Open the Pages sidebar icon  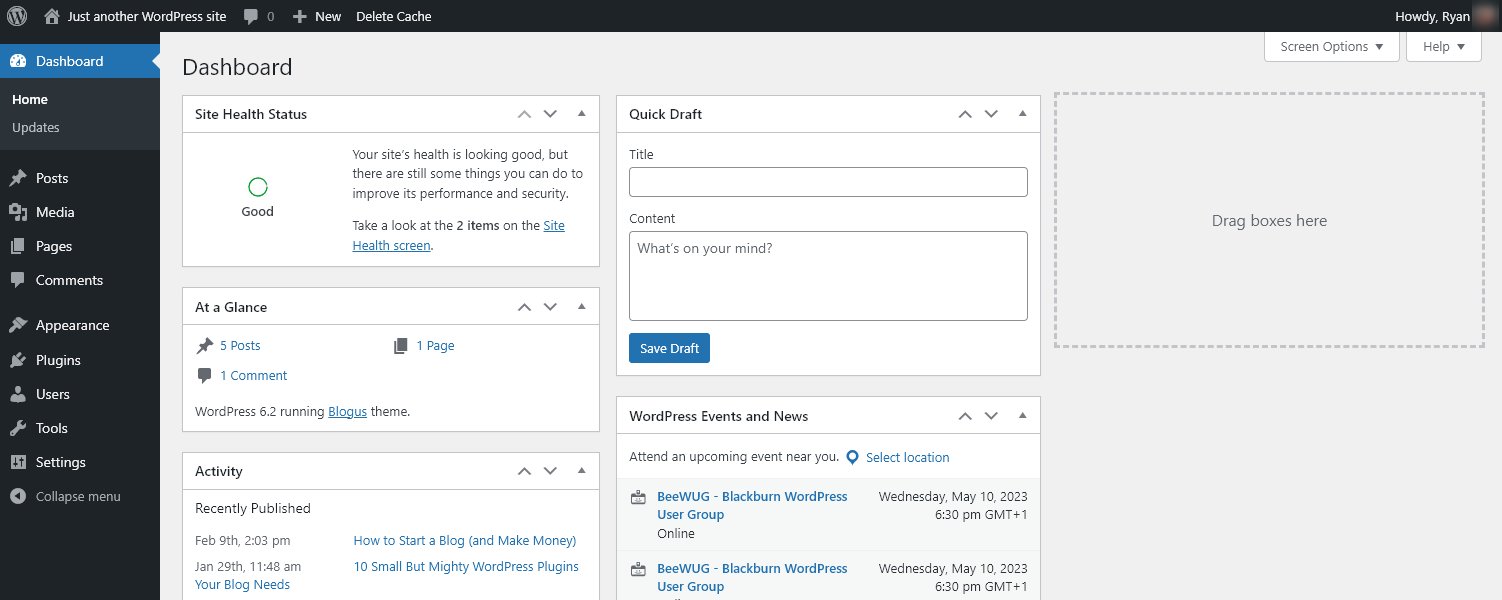point(19,246)
